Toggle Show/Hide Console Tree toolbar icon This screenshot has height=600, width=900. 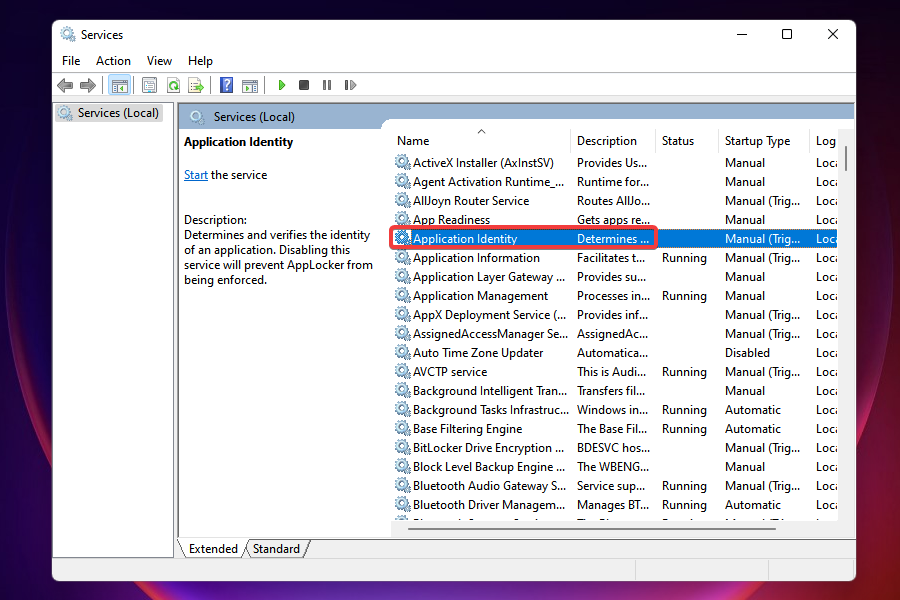(x=119, y=86)
